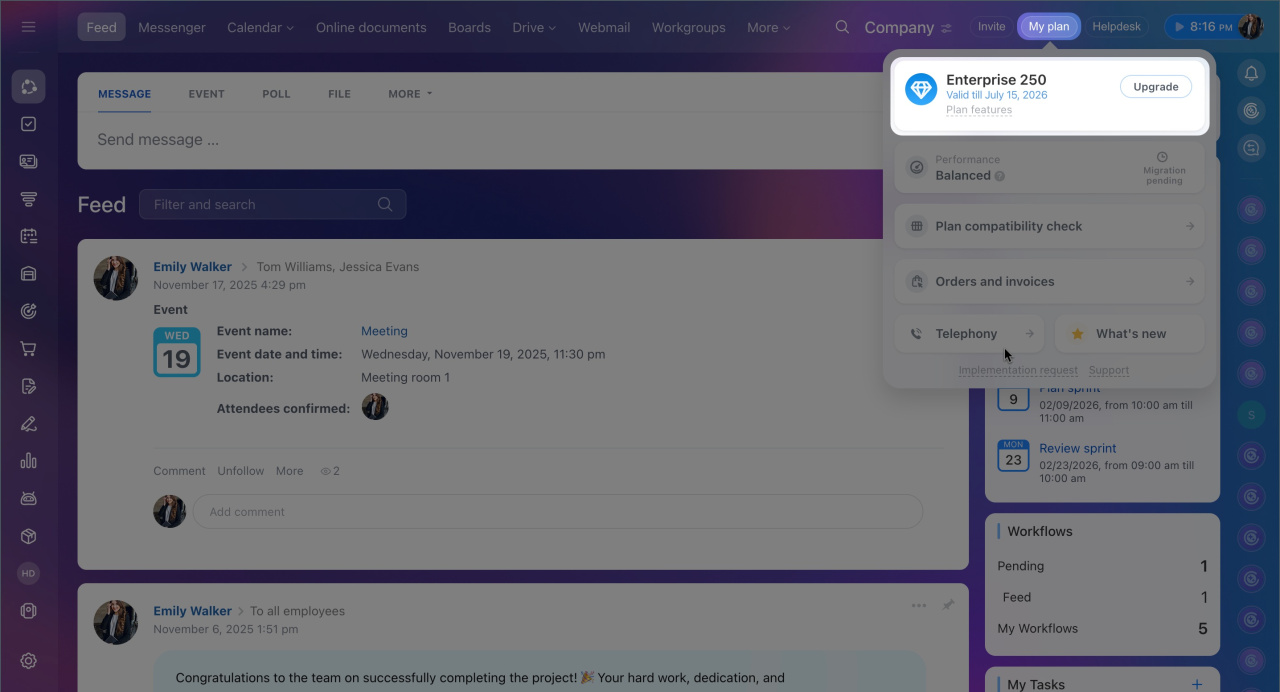Pin the post to all employees
This screenshot has width=1280, height=692.
947,605
